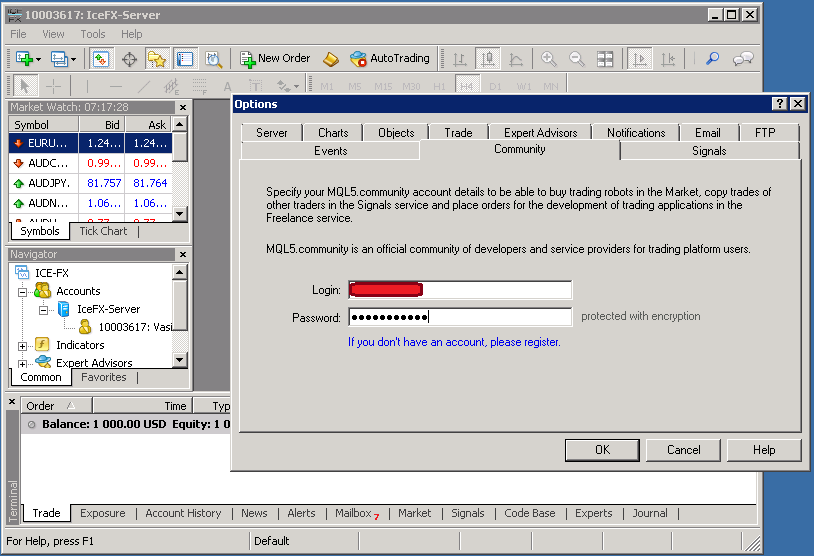Open the new chart dropdown arrow

tap(38, 59)
